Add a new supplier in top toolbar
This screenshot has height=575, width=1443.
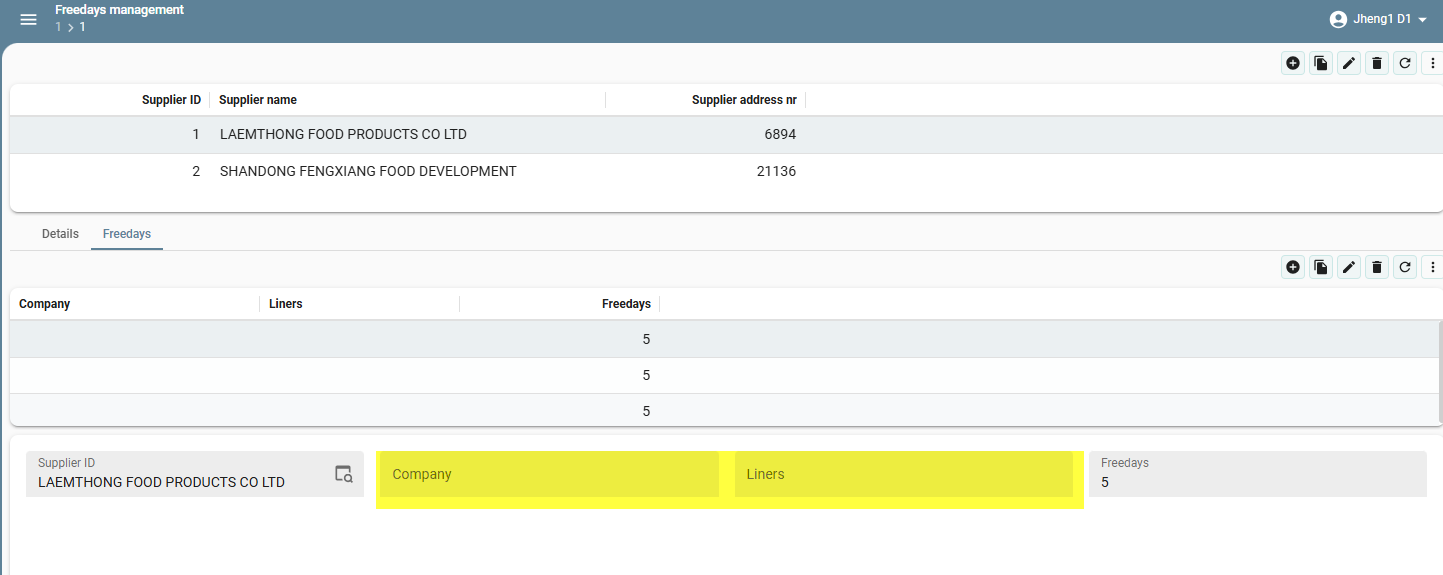pyautogui.click(x=1293, y=63)
